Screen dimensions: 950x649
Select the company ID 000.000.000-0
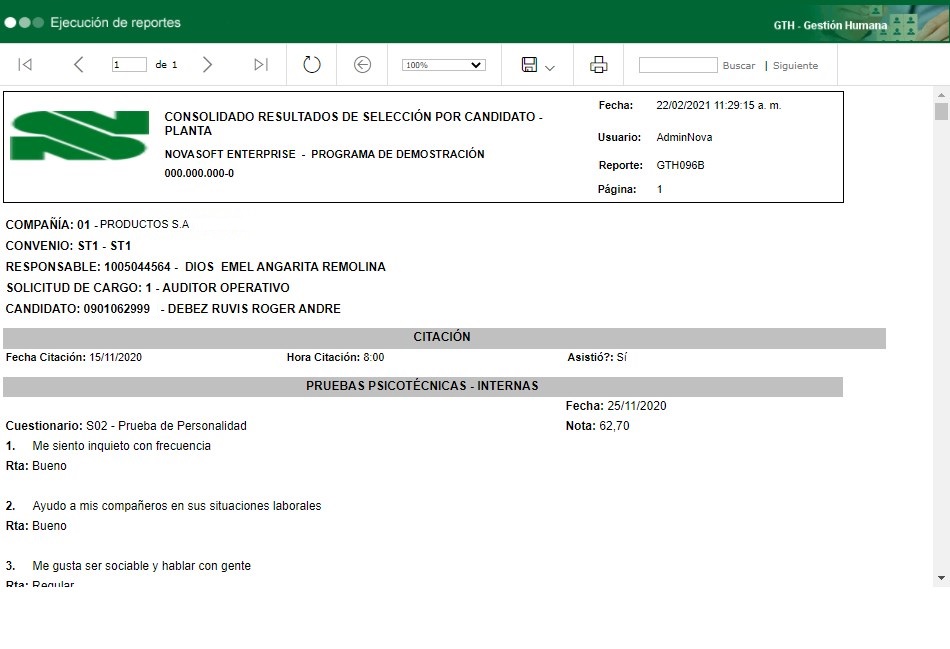point(199,173)
